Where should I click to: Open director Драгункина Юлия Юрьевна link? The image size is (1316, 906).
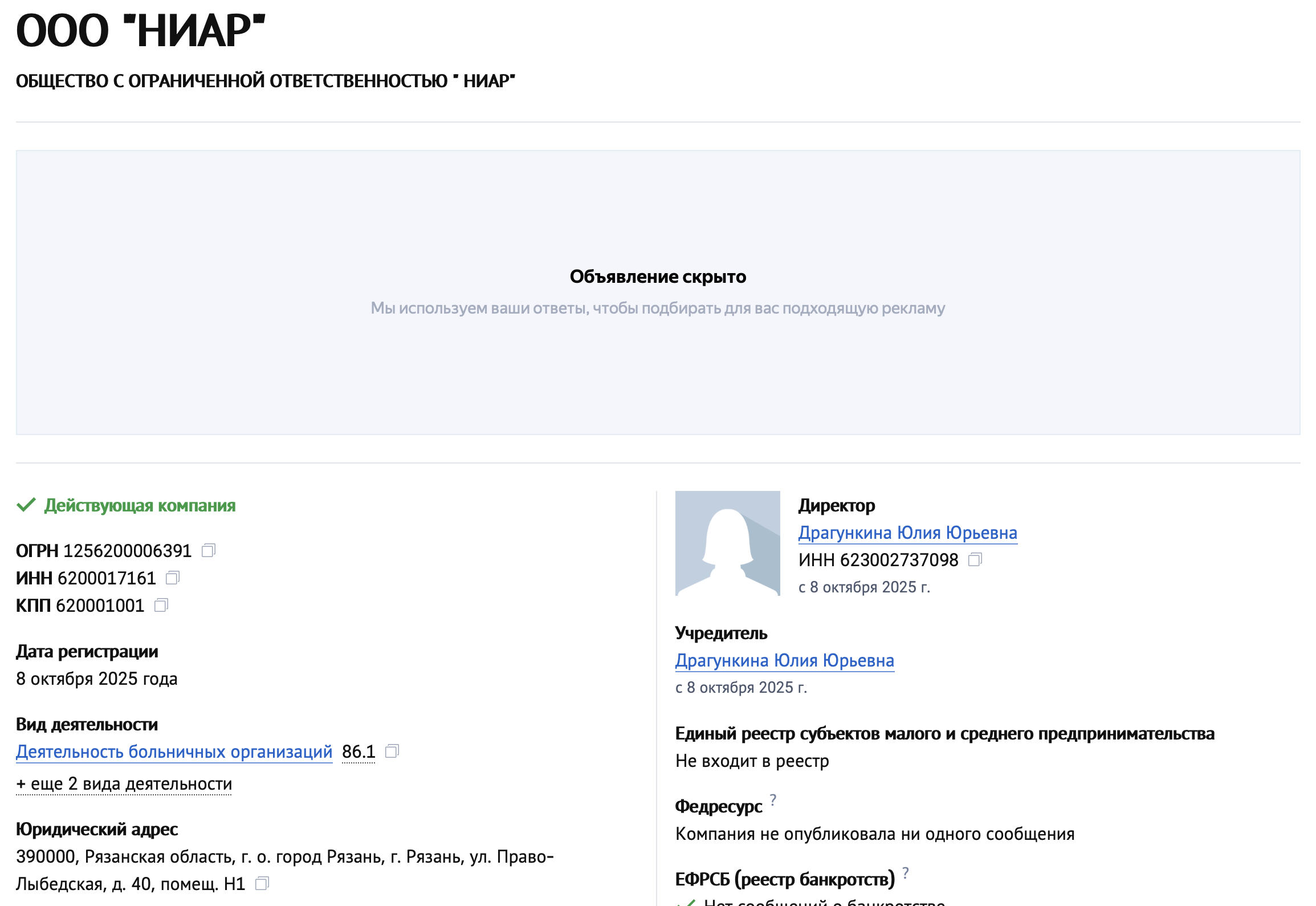pyautogui.click(x=907, y=533)
